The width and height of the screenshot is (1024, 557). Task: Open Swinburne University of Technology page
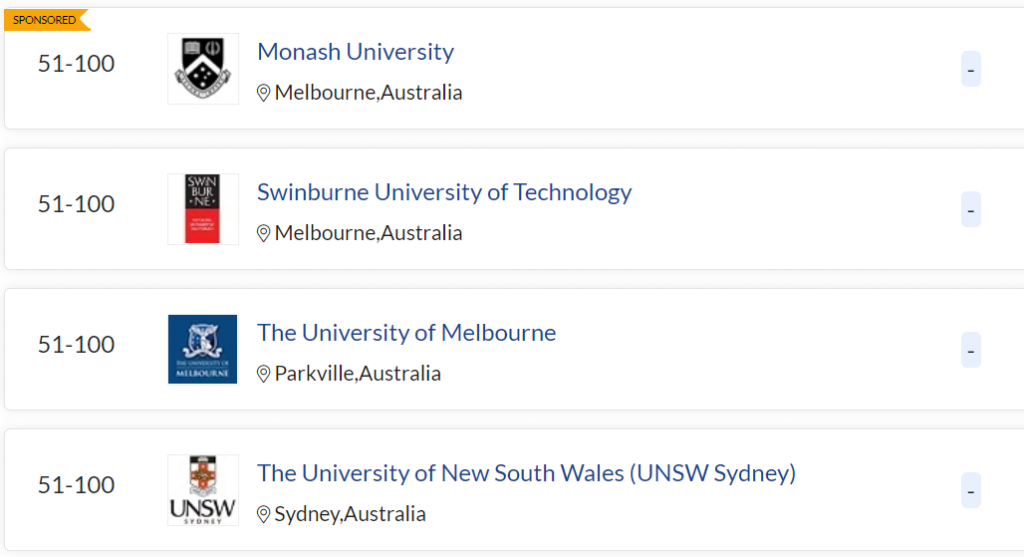[444, 192]
